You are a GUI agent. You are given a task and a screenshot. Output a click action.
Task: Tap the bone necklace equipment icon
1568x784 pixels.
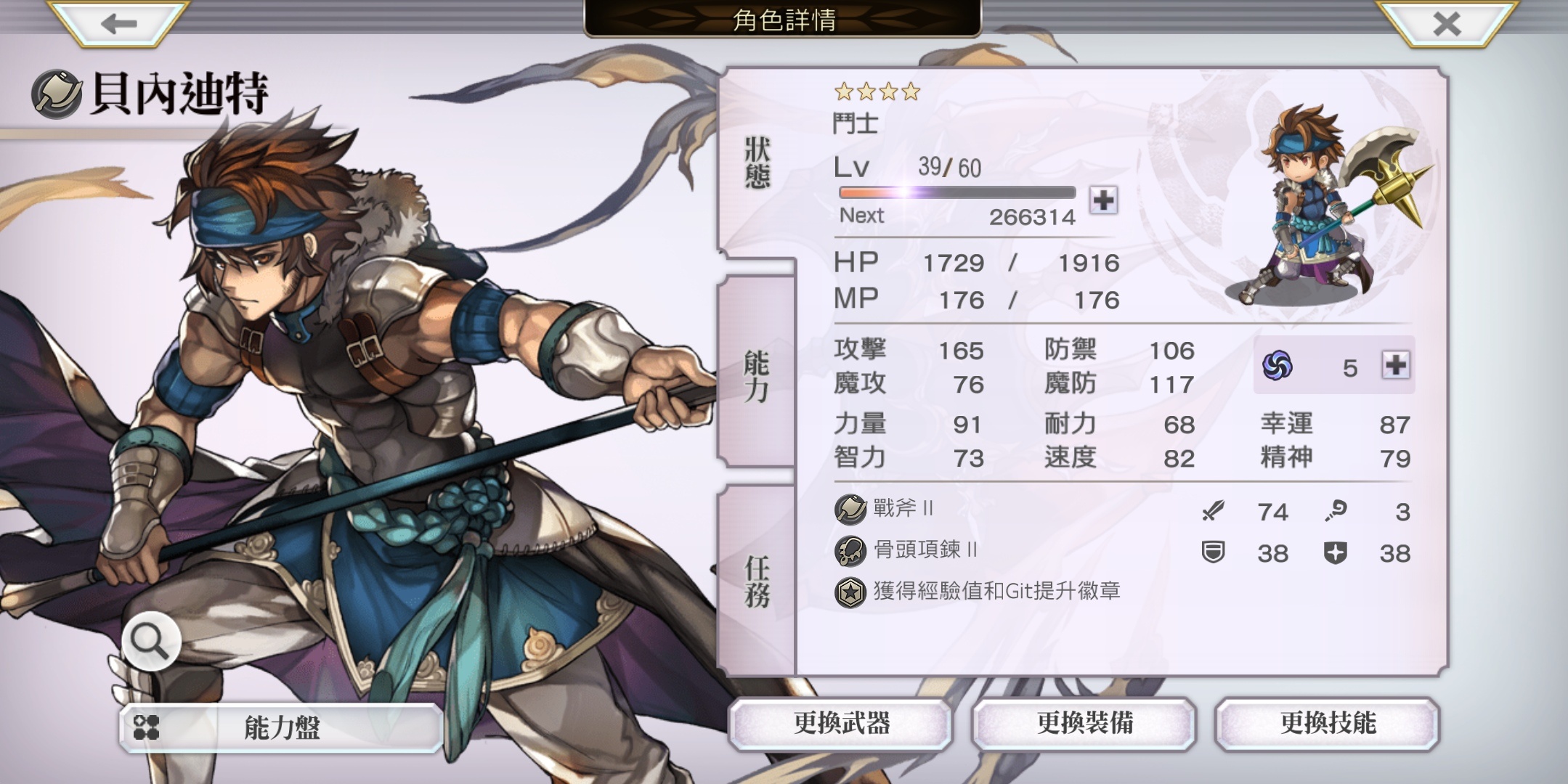[850, 551]
